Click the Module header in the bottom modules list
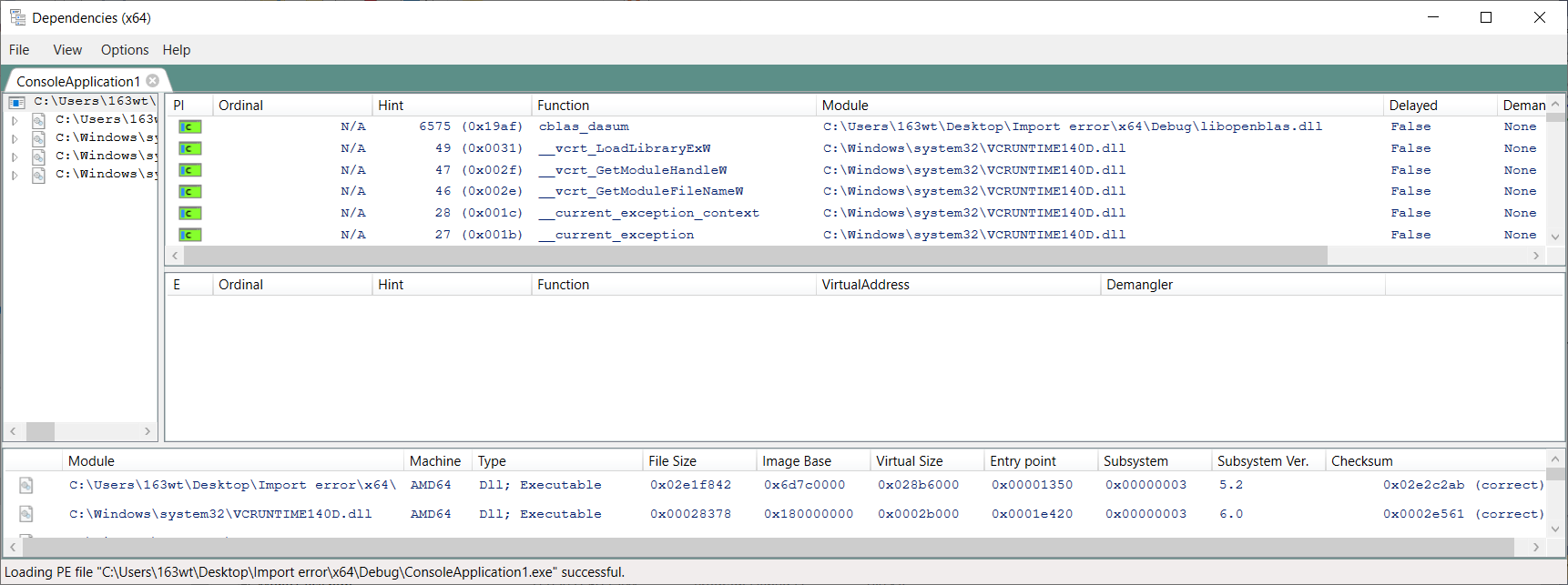Screen dimensions: 1568x585 [x=233, y=461]
